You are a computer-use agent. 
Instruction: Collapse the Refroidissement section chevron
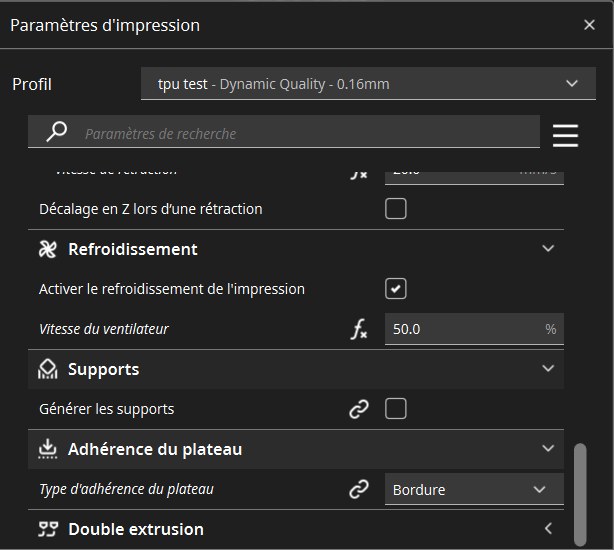[548, 249]
